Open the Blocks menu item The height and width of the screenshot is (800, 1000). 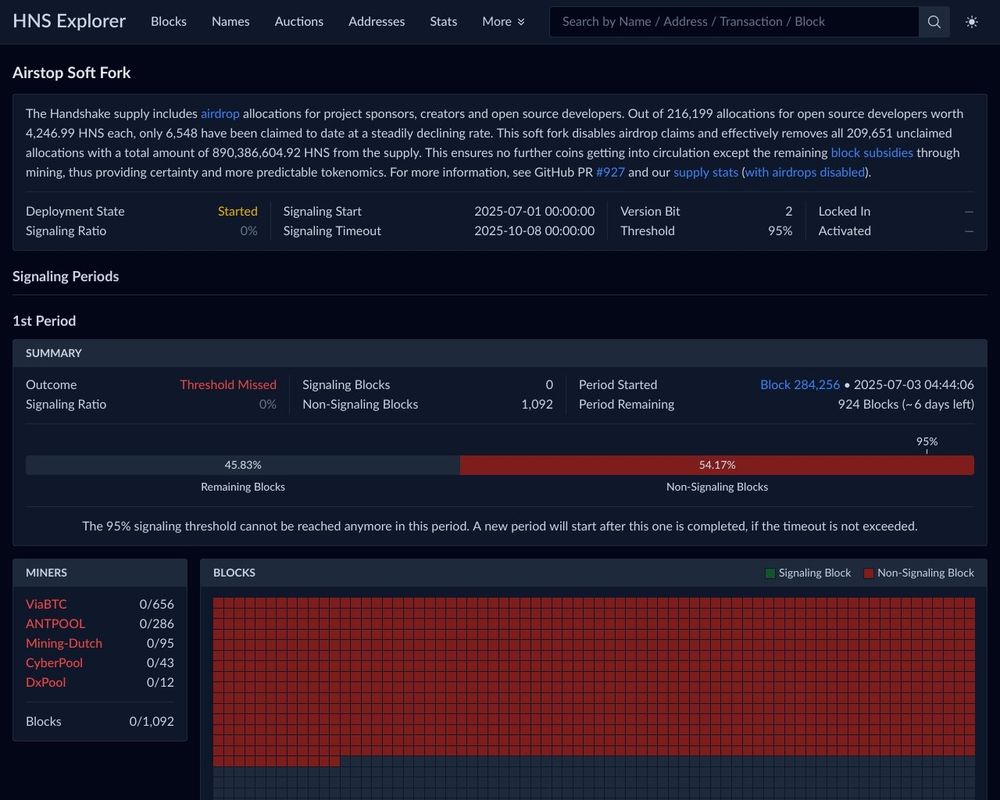(x=168, y=21)
